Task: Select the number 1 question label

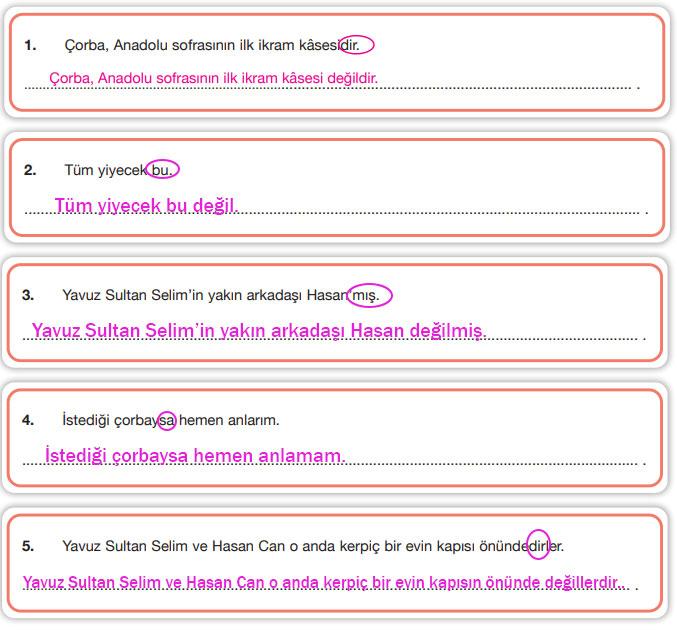Action: coord(30,46)
